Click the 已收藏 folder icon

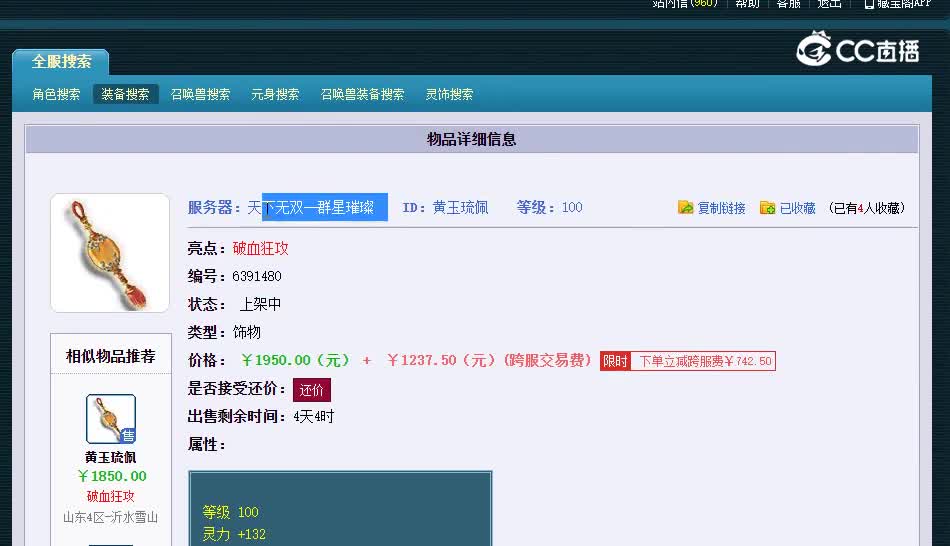click(x=768, y=208)
